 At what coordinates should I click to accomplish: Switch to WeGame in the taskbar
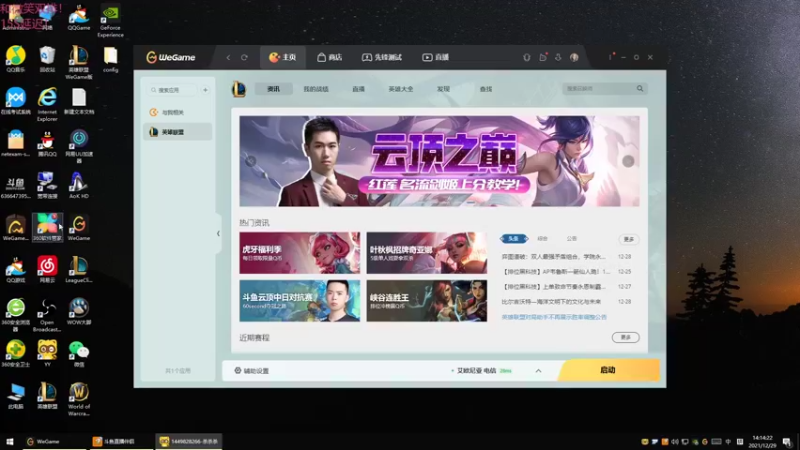[53, 442]
